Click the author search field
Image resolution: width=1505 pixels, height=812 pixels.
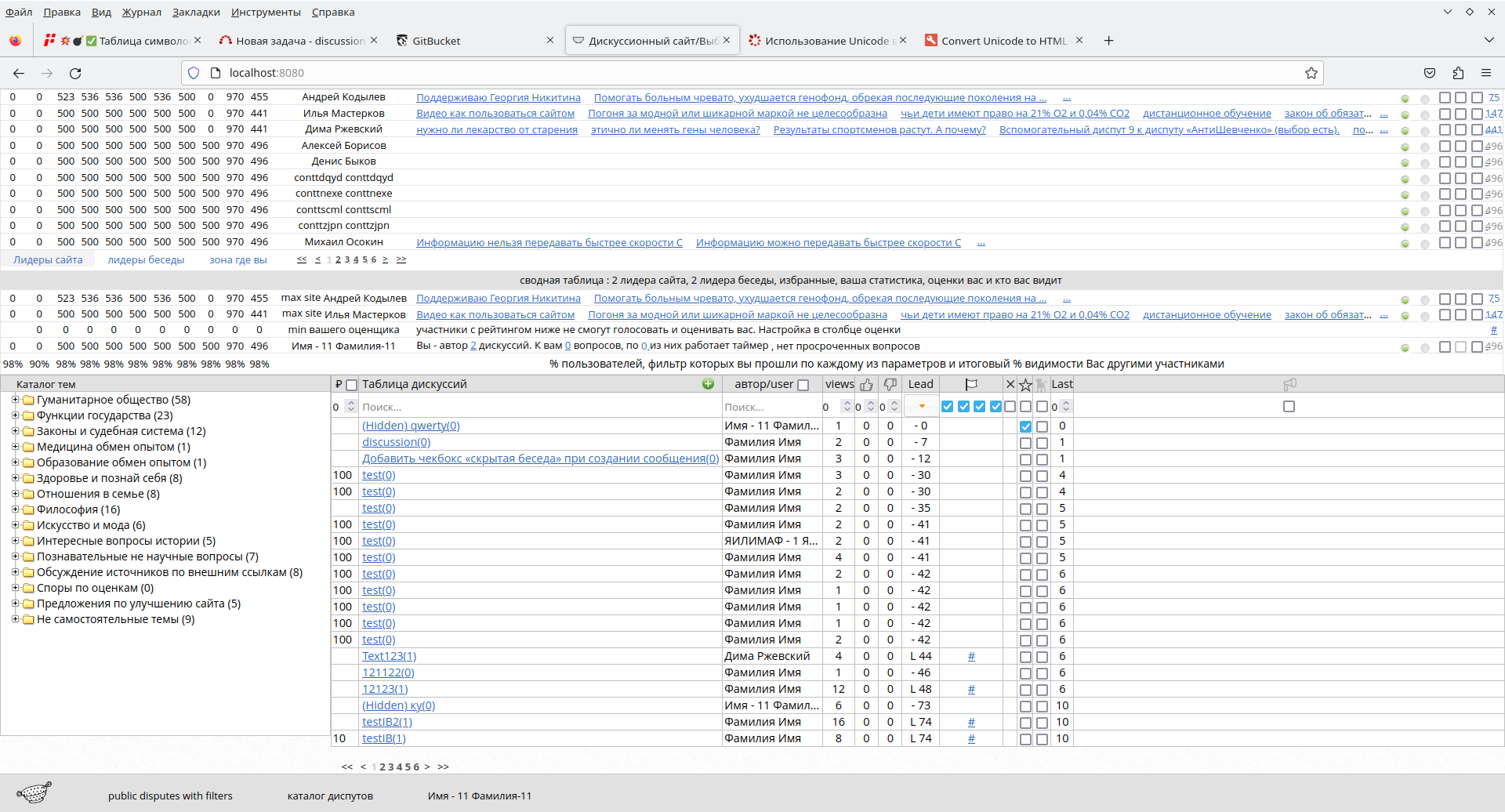(x=771, y=407)
